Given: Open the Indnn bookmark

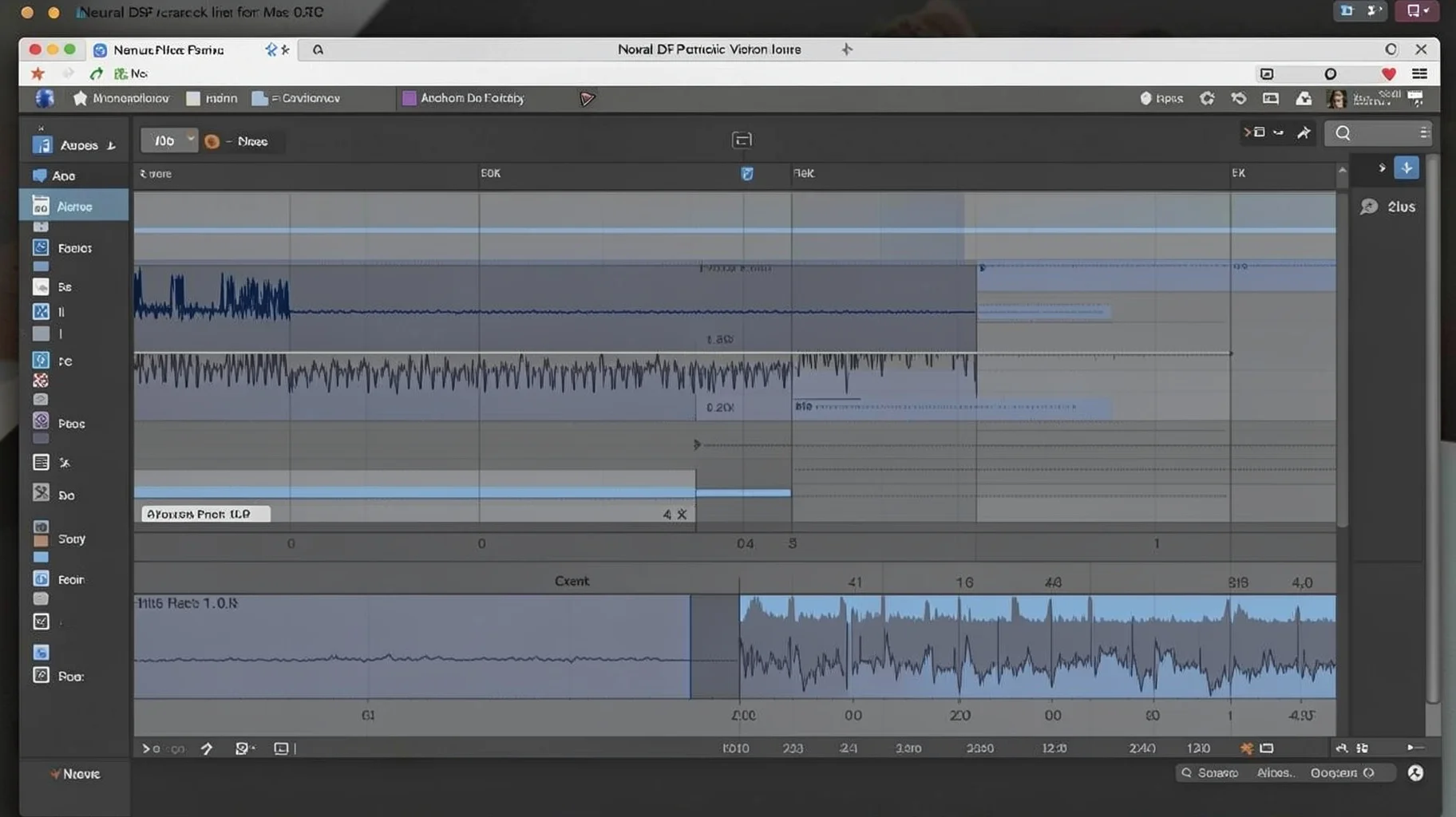Looking at the screenshot, I should (x=212, y=98).
